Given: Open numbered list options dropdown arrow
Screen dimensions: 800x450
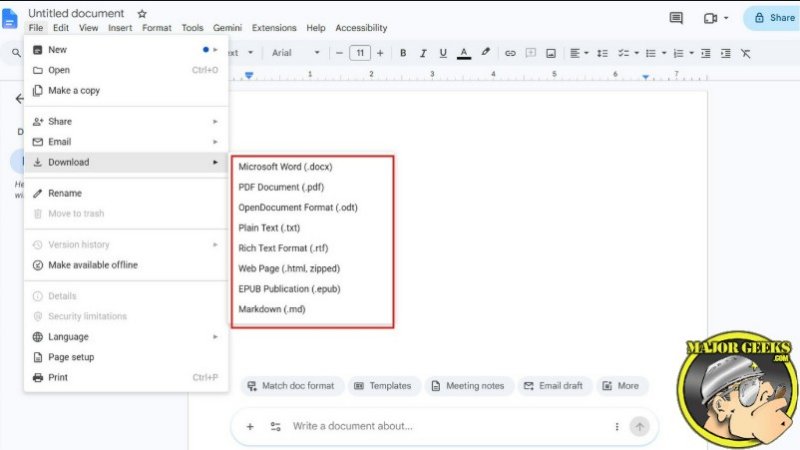Looking at the screenshot, I should pos(691,53).
